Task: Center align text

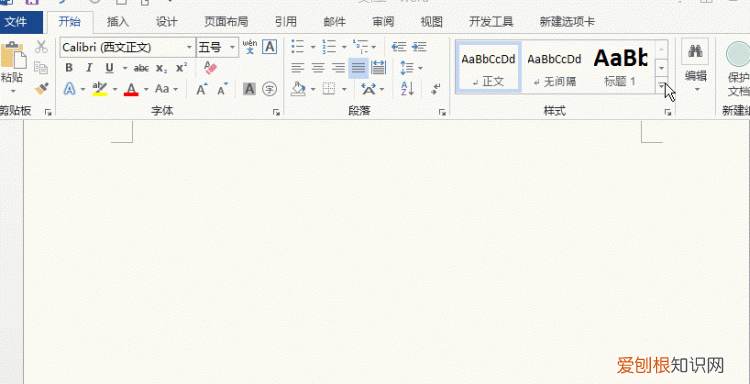Action: 319,68
